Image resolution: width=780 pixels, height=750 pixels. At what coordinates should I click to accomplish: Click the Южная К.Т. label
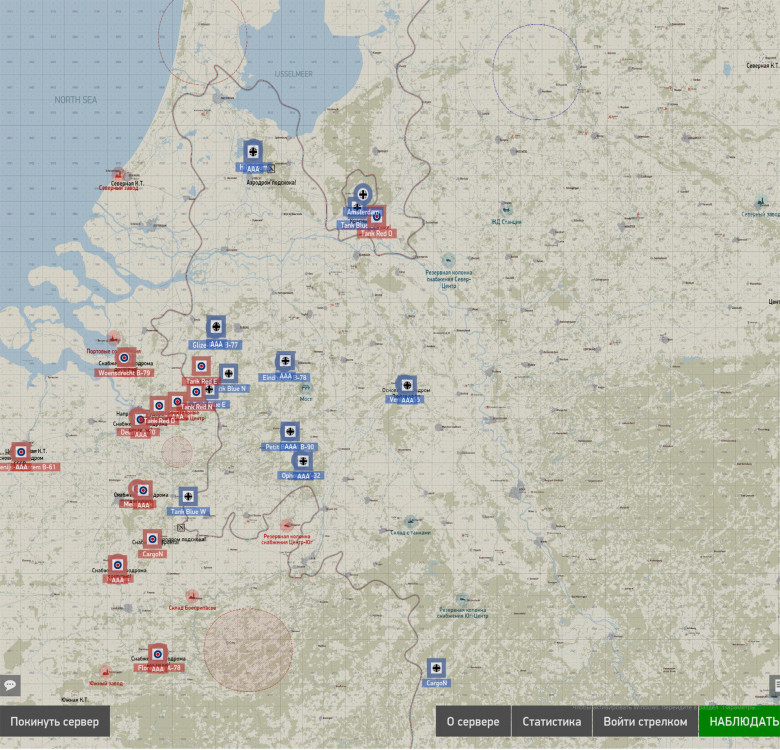point(75,700)
